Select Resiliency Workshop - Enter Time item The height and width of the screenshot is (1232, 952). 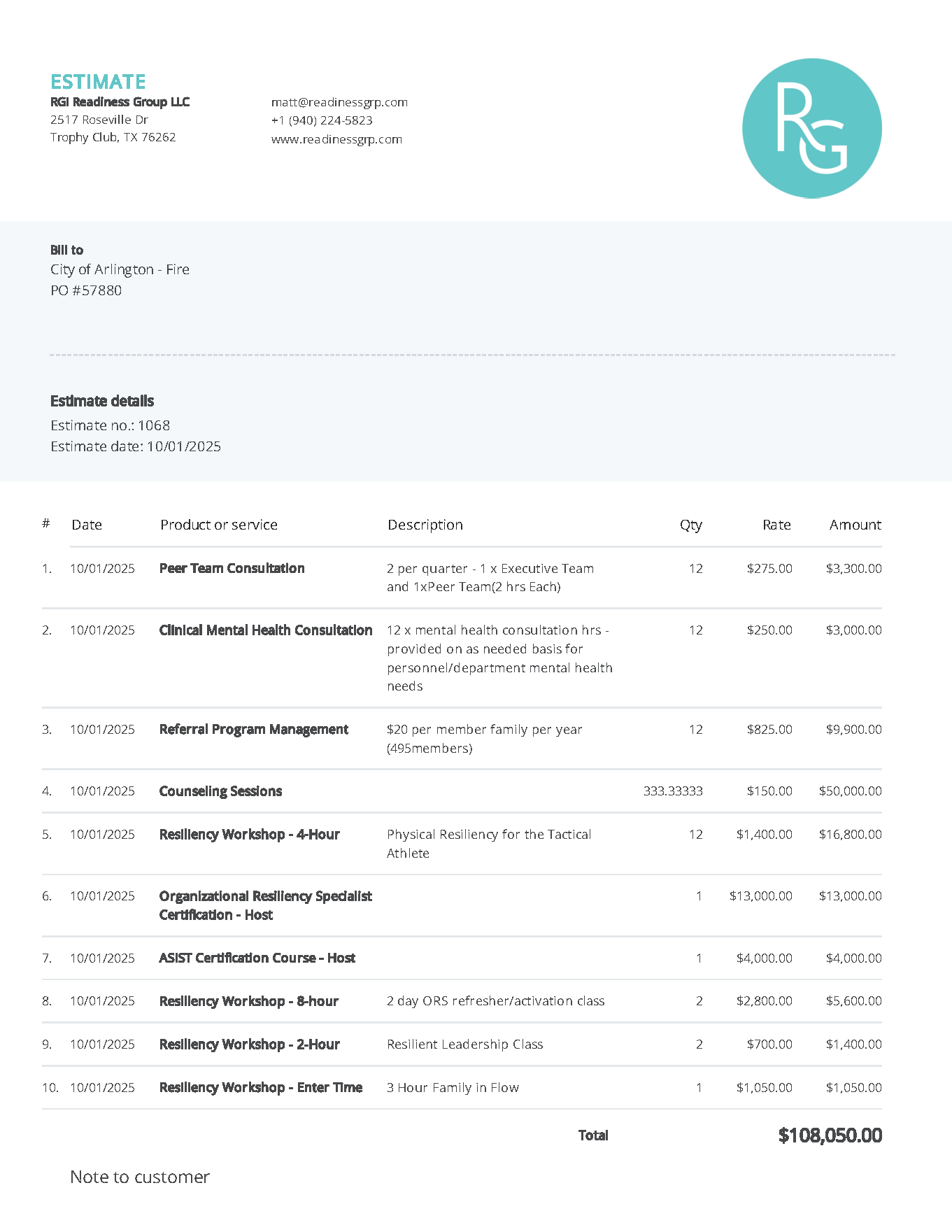(260, 1088)
